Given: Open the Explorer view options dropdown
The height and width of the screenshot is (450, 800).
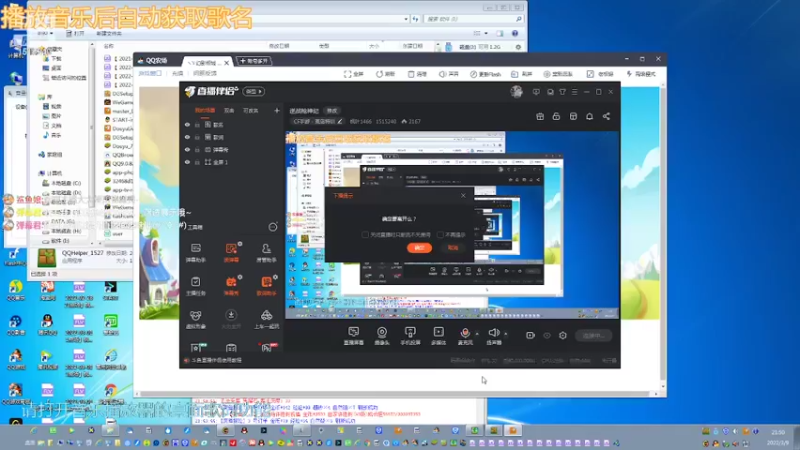Looking at the screenshot, I should pos(486,33).
